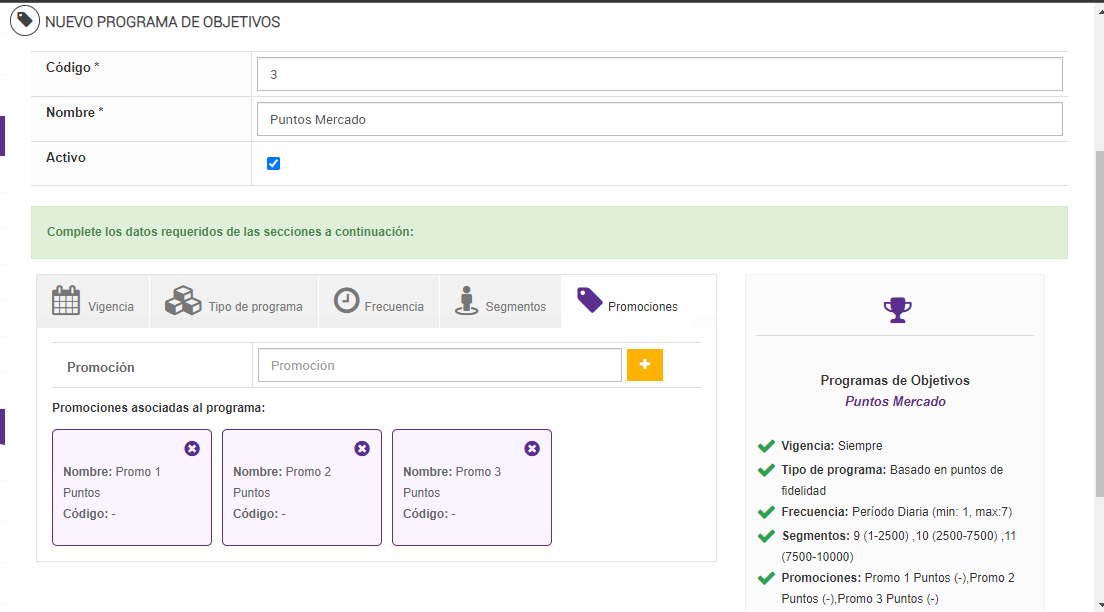Focus the Promoción search field
Screen dimensions: 1104x612
point(439,365)
